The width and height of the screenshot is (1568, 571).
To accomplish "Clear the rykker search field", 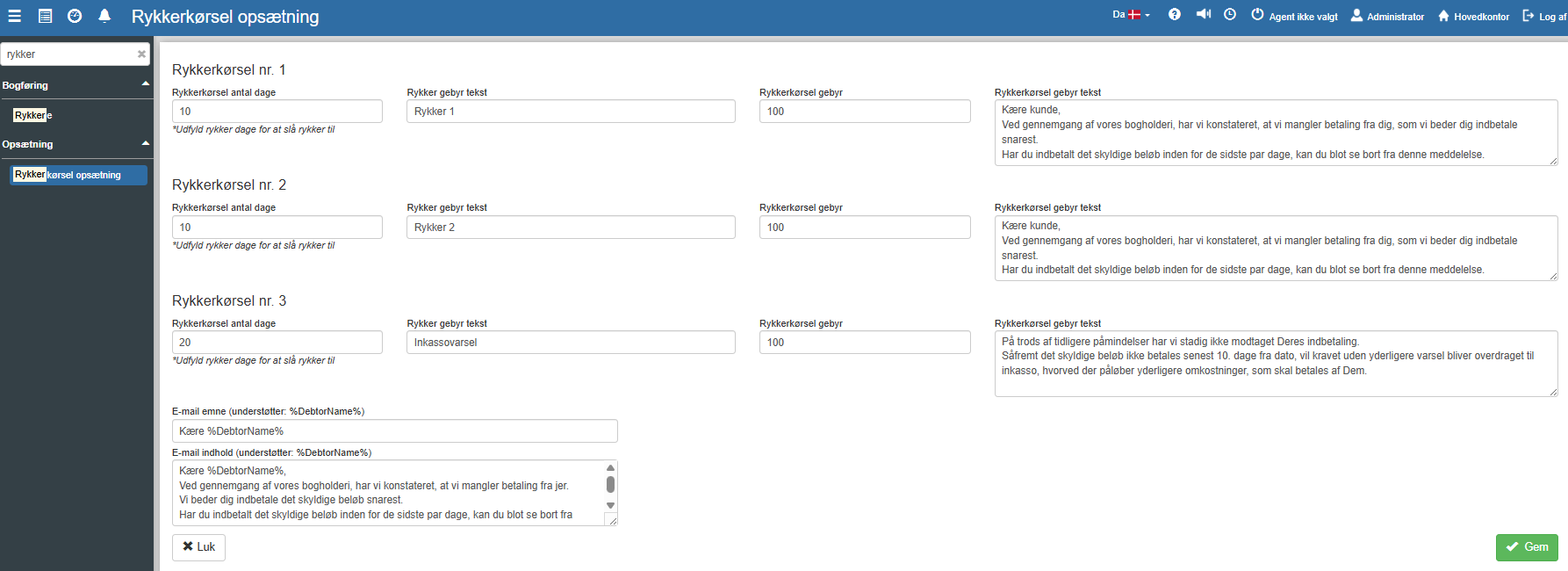I will pos(141,54).
